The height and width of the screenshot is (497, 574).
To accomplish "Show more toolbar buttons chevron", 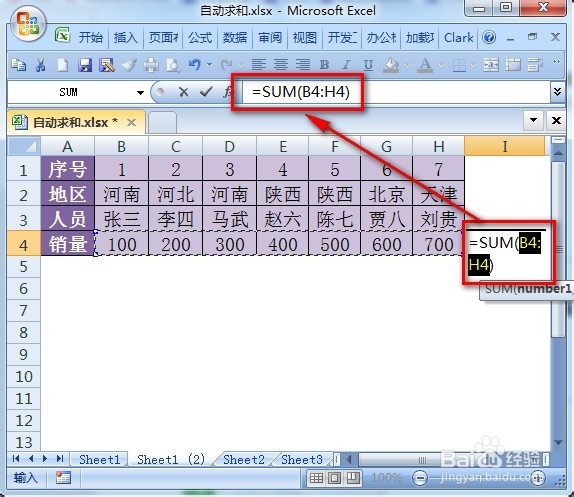I will point(557,62).
